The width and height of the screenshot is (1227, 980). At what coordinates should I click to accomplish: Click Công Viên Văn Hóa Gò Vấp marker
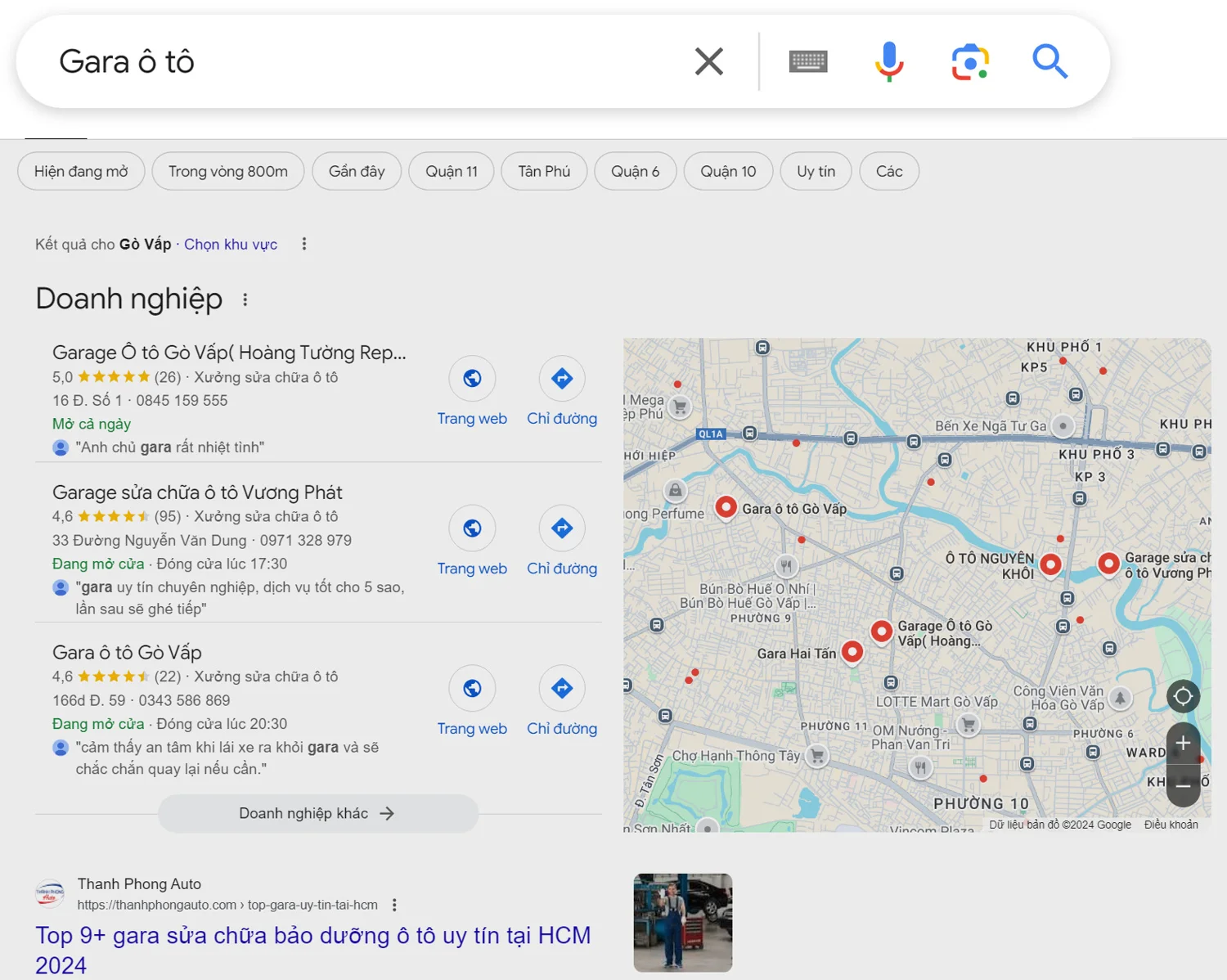tap(1120, 698)
